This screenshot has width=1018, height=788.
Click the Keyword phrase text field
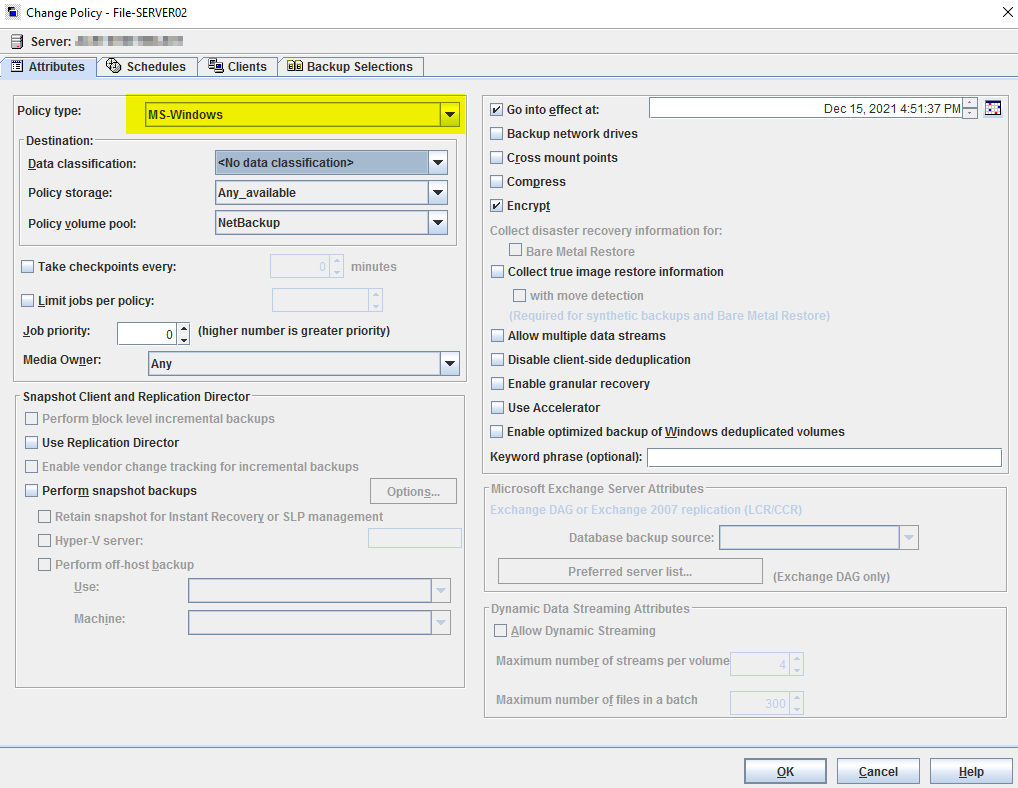pyautogui.click(x=824, y=457)
